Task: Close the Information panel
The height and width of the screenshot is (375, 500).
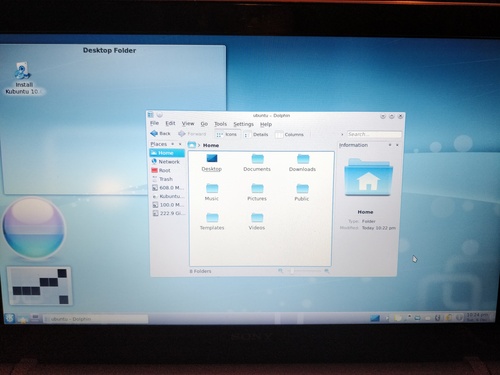Action: pos(397,145)
